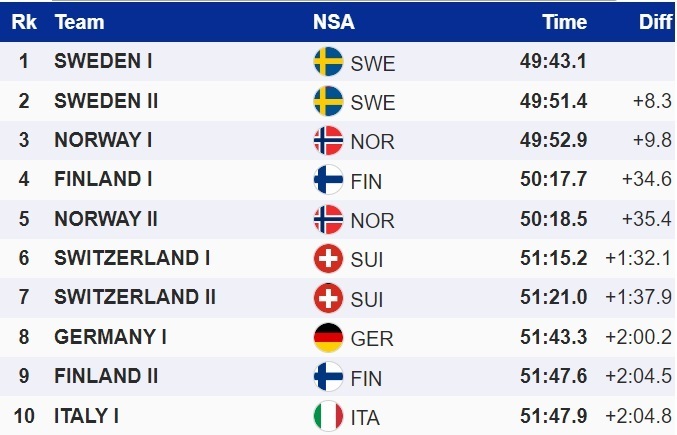
Task: Sort by the Team column header
Action: point(77,22)
